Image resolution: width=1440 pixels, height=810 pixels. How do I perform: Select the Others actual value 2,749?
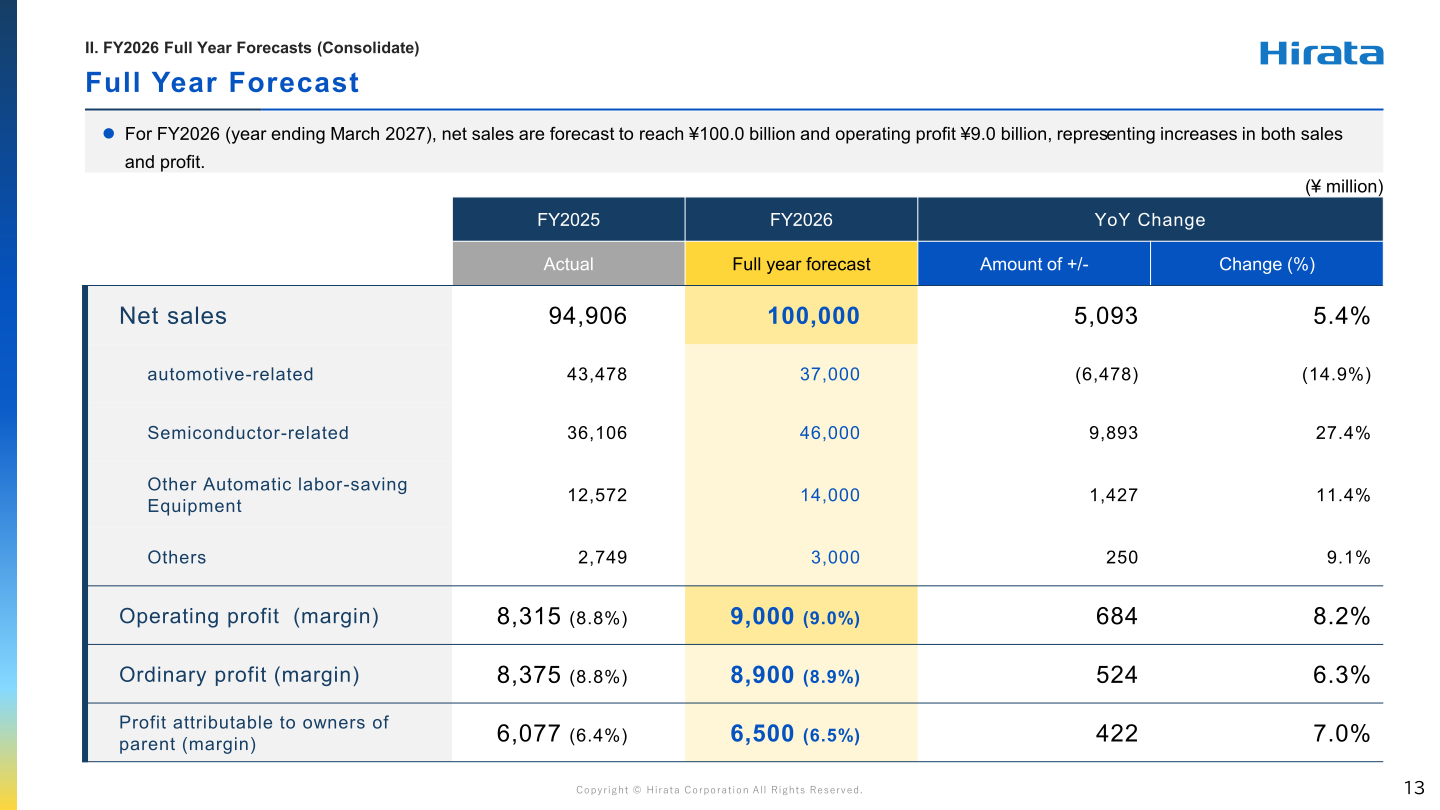(603, 557)
